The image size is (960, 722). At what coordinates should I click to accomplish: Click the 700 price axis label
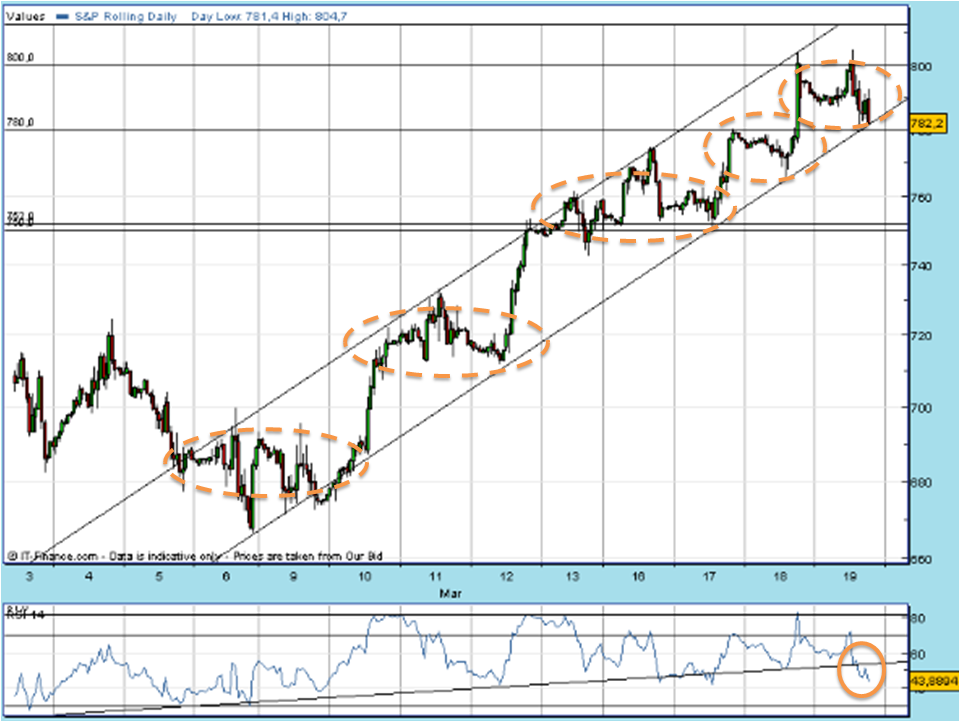(x=921, y=408)
